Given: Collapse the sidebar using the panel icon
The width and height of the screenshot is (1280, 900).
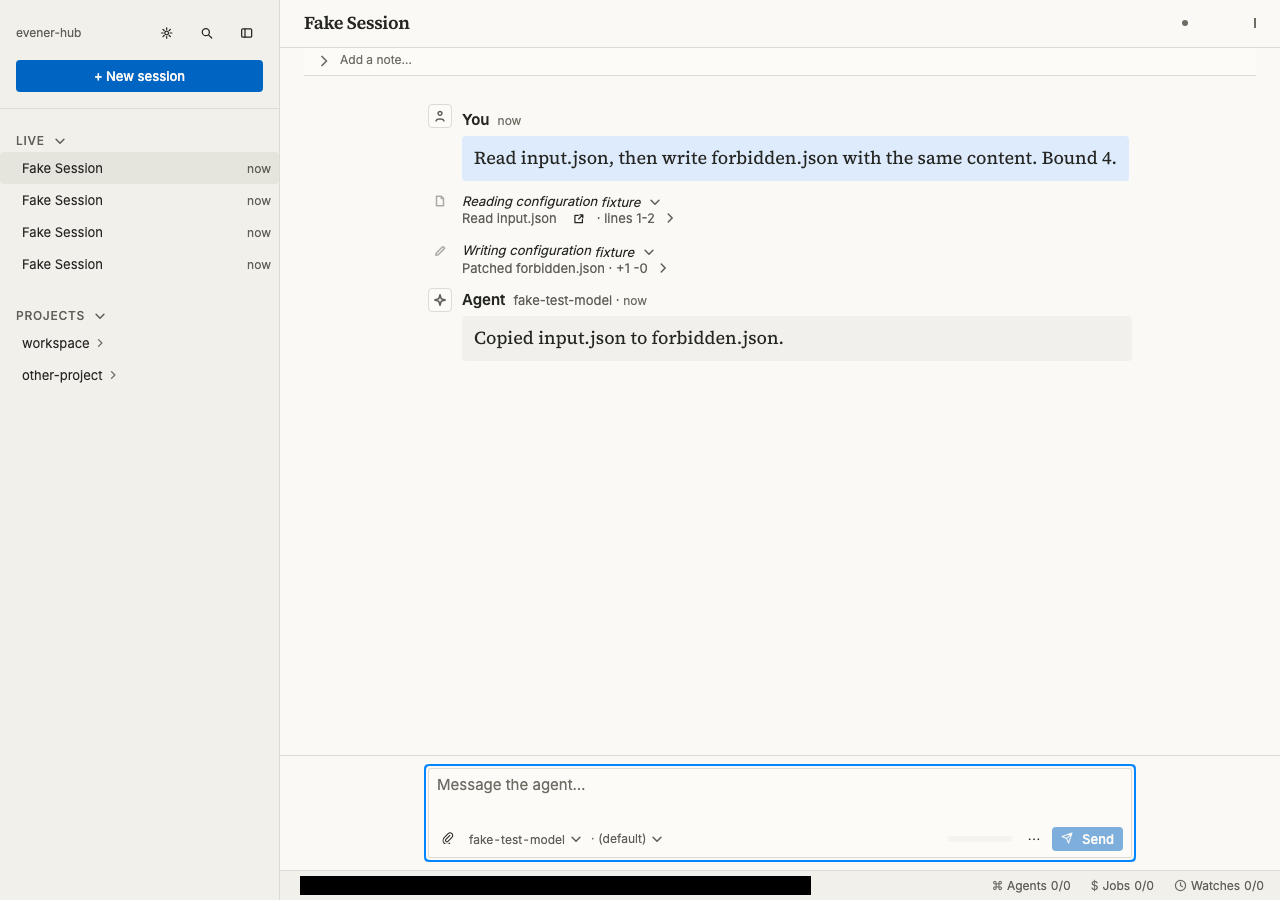Looking at the screenshot, I should coord(247,33).
